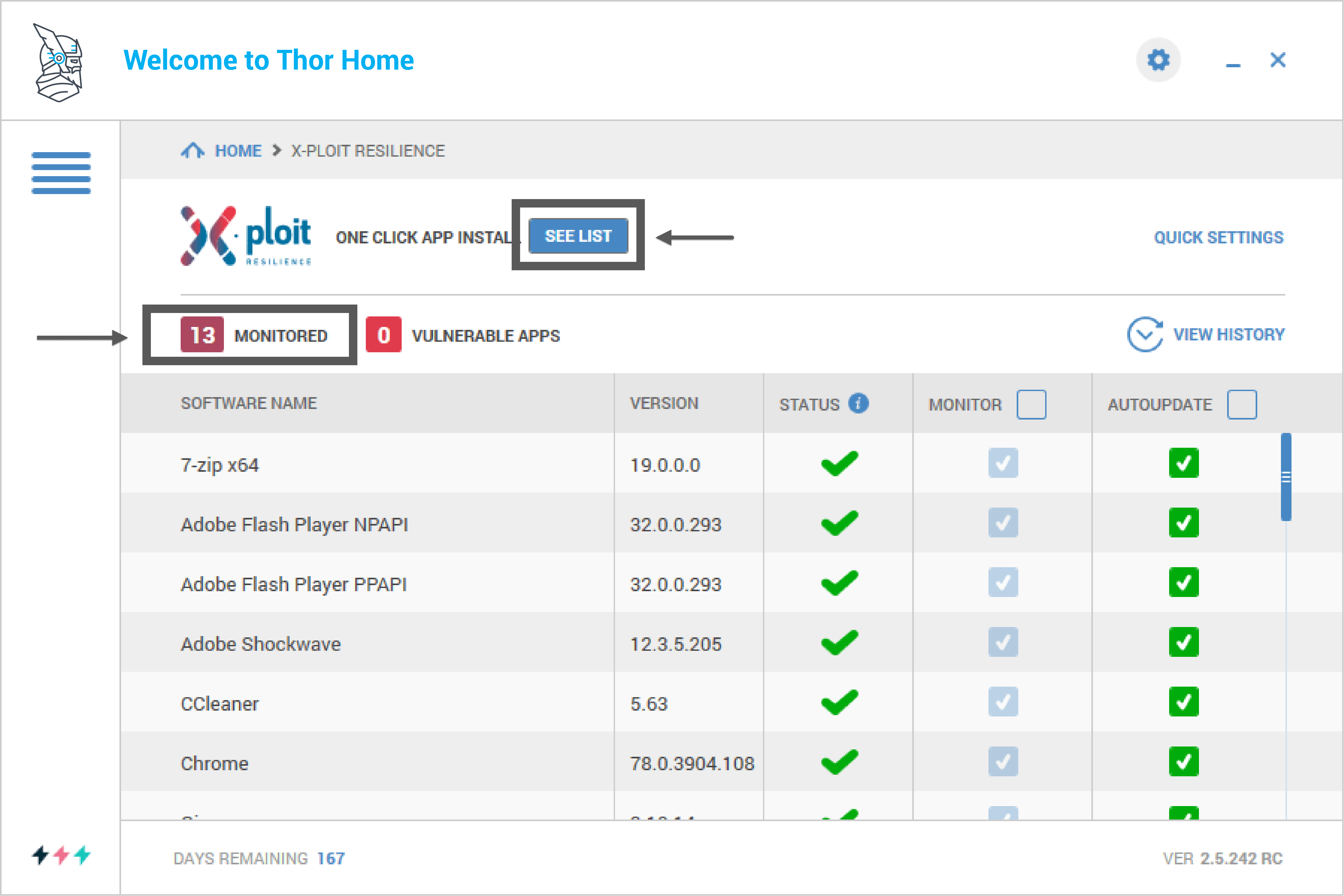The width and height of the screenshot is (1344, 896).
Task: Click the SOFTWARE NAME column header
Action: (248, 403)
